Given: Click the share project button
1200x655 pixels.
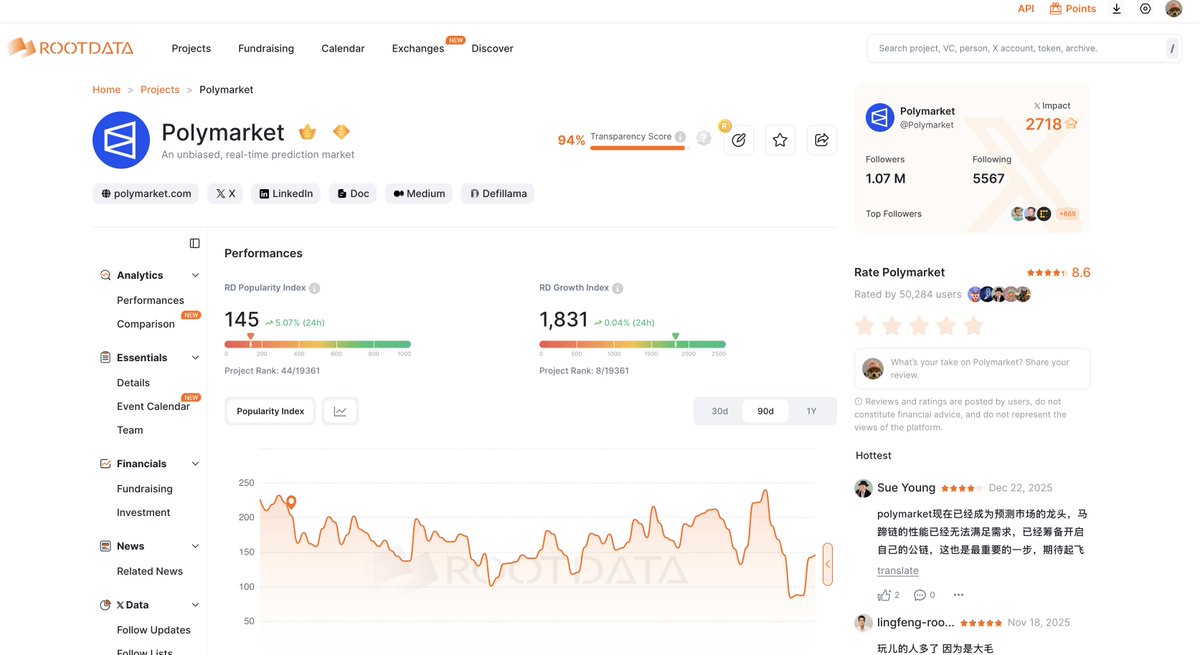Looking at the screenshot, I should (x=822, y=140).
